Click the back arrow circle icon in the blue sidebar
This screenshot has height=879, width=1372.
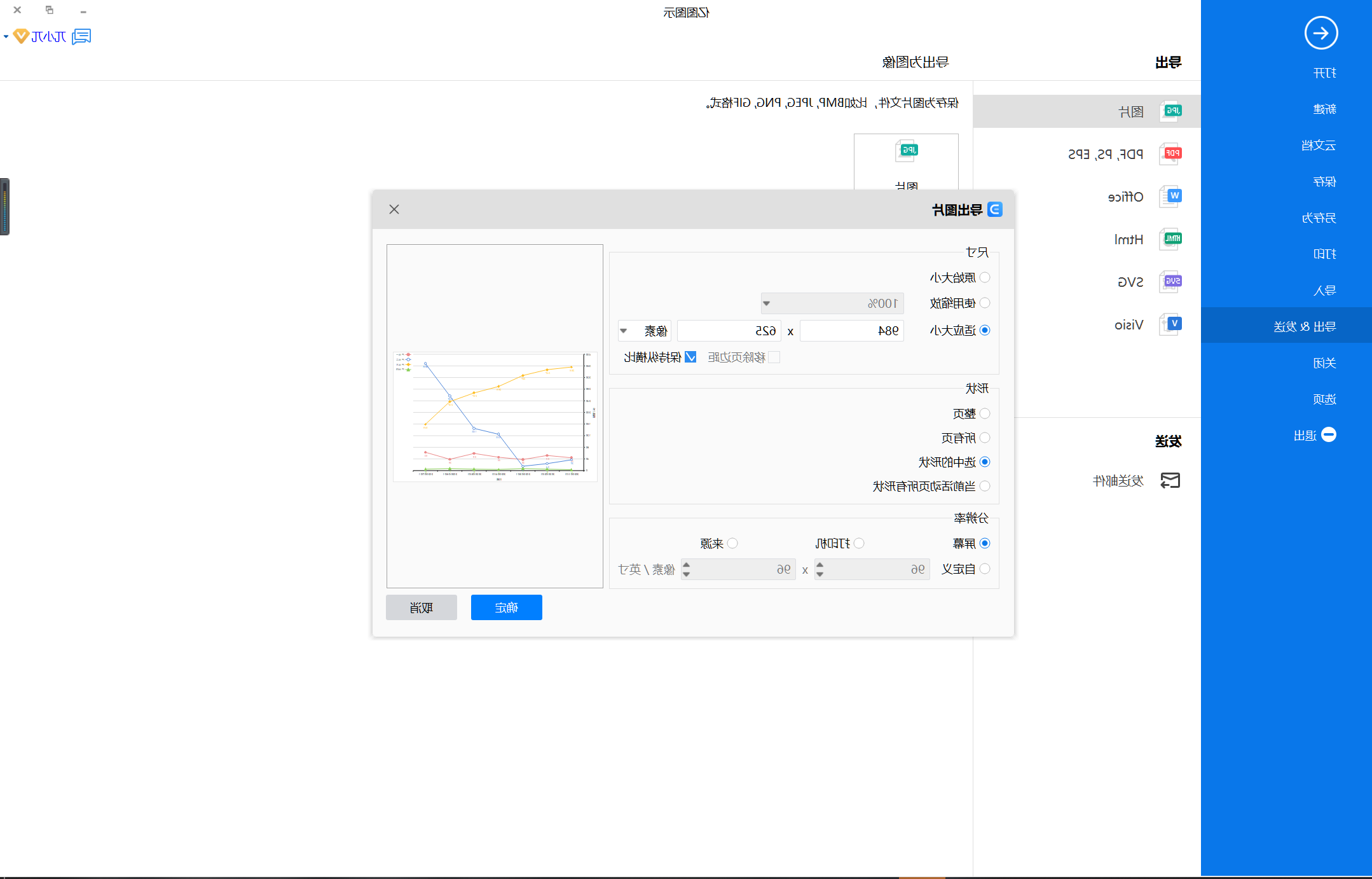pyautogui.click(x=1321, y=33)
